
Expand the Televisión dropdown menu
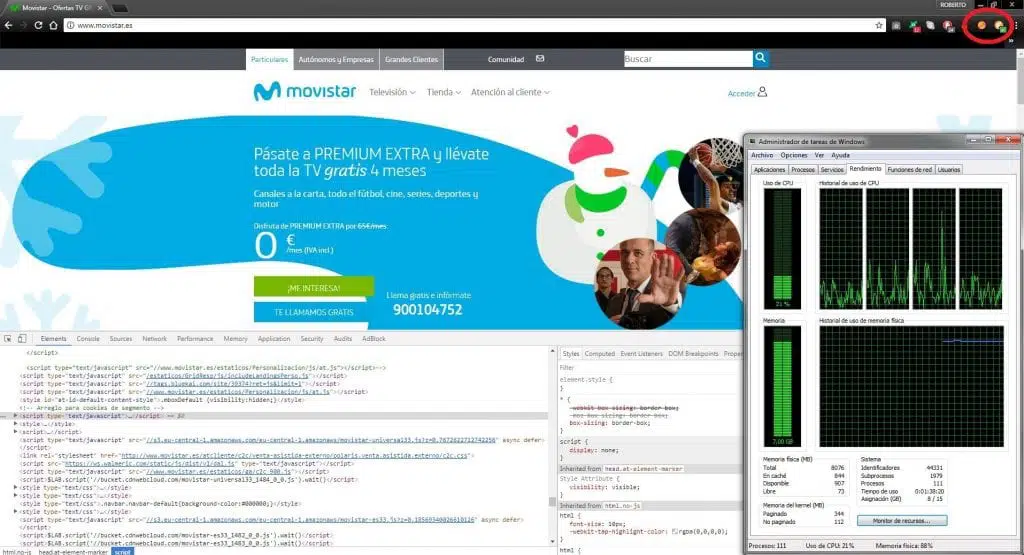tap(392, 92)
